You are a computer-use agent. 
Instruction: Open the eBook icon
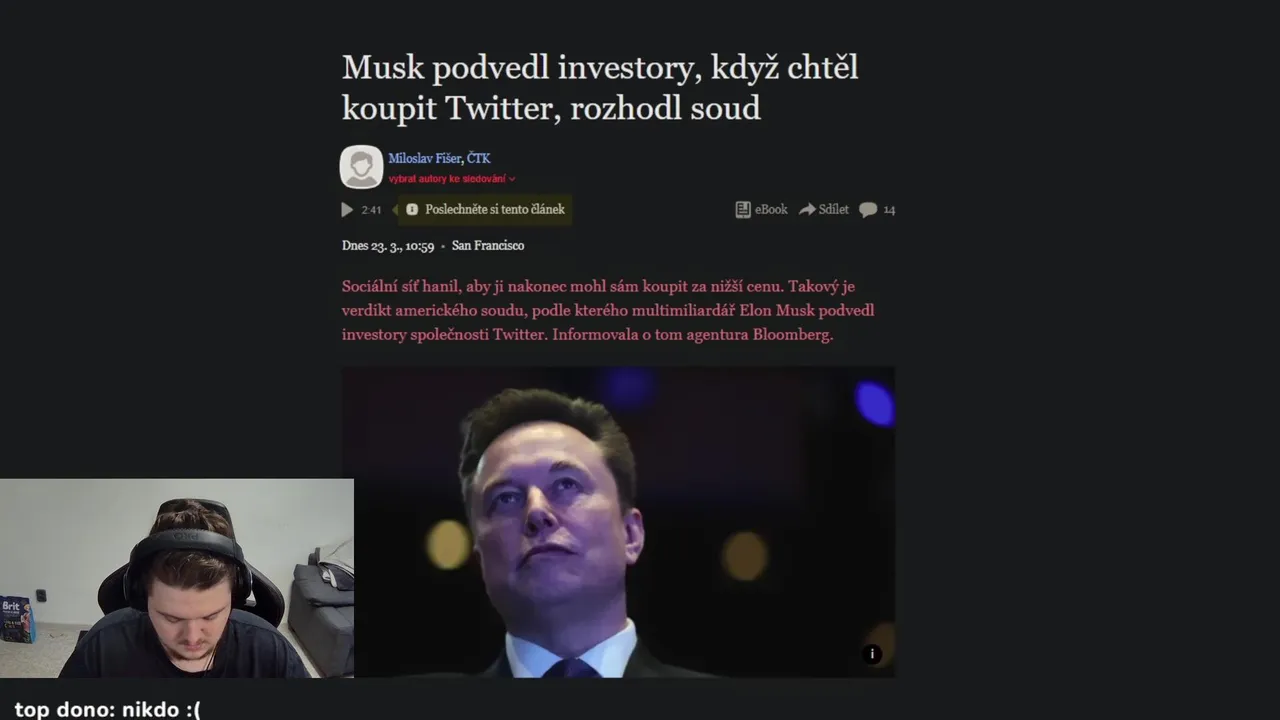[742, 210]
